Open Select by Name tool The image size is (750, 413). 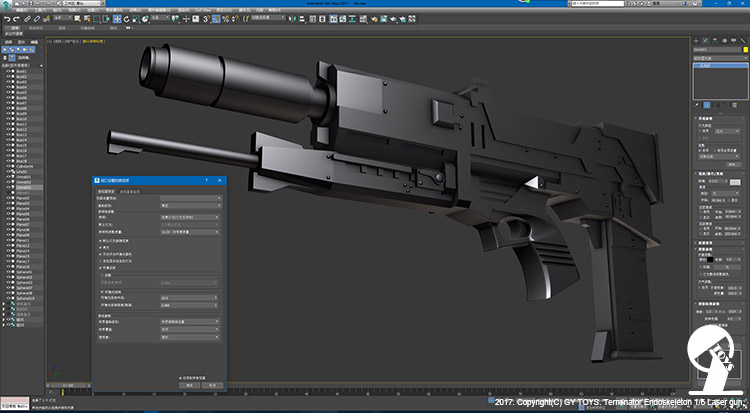pyautogui.click(x=87, y=19)
